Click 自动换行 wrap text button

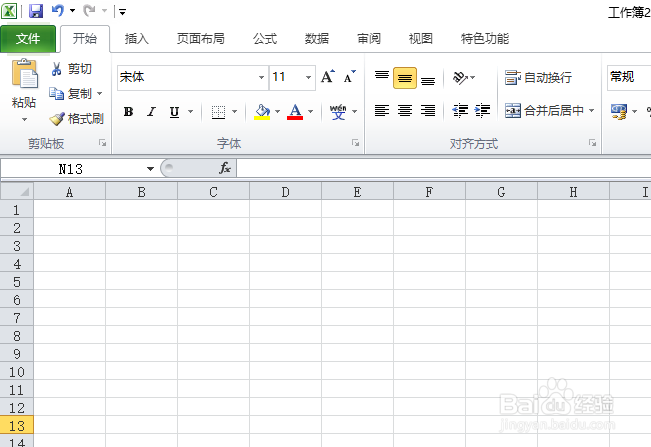(x=538, y=78)
